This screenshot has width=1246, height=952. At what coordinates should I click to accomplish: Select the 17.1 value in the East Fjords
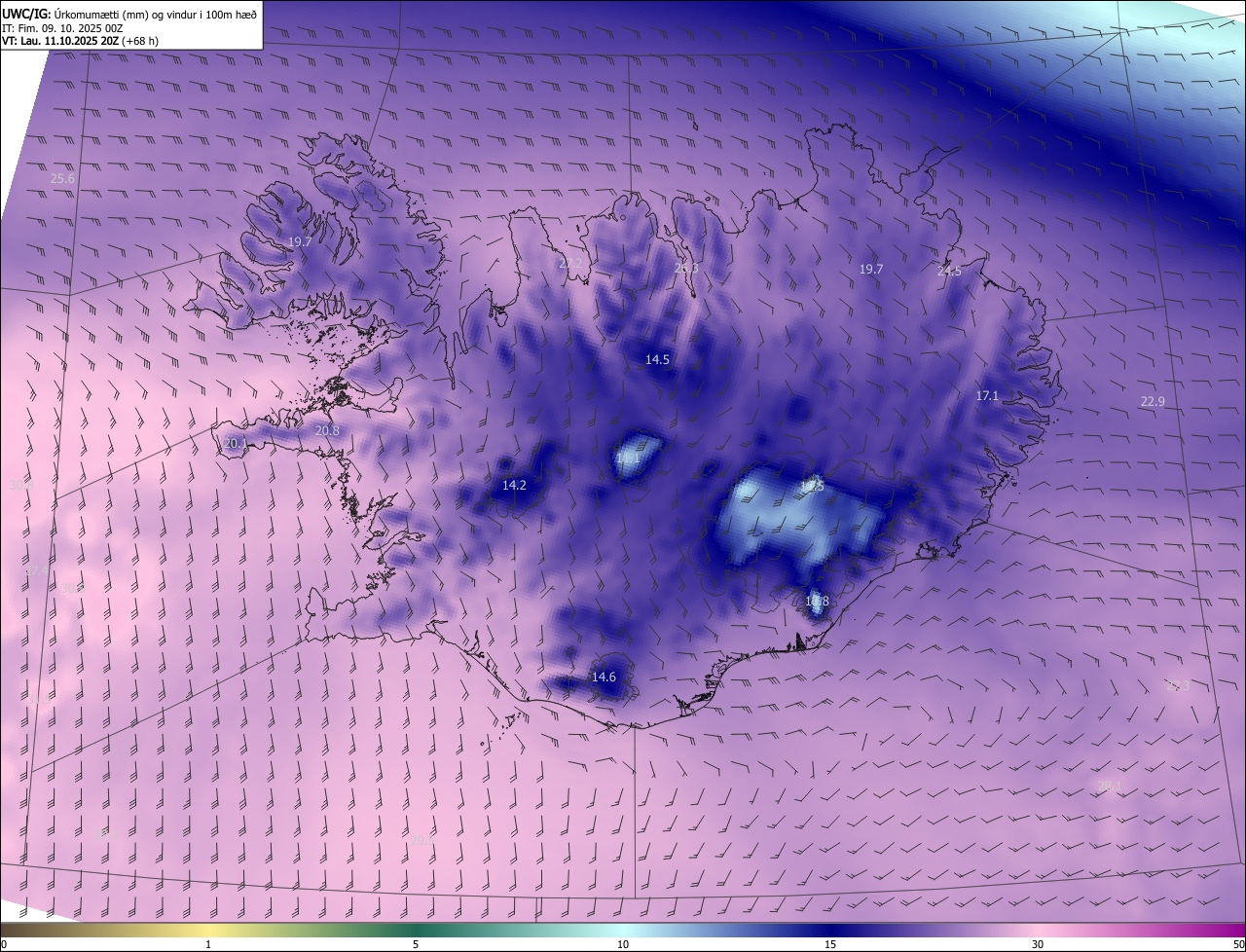987,395
